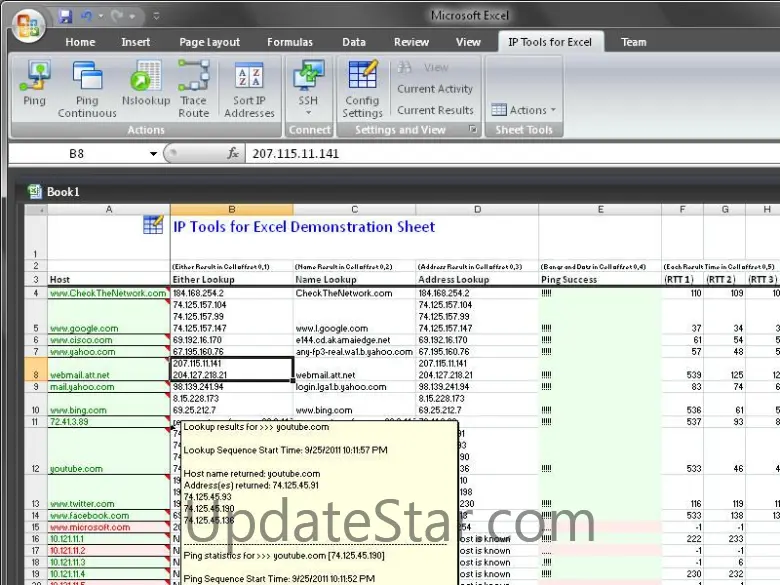This screenshot has width=780, height=585.
Task: Show Current Results
Action: point(435,110)
